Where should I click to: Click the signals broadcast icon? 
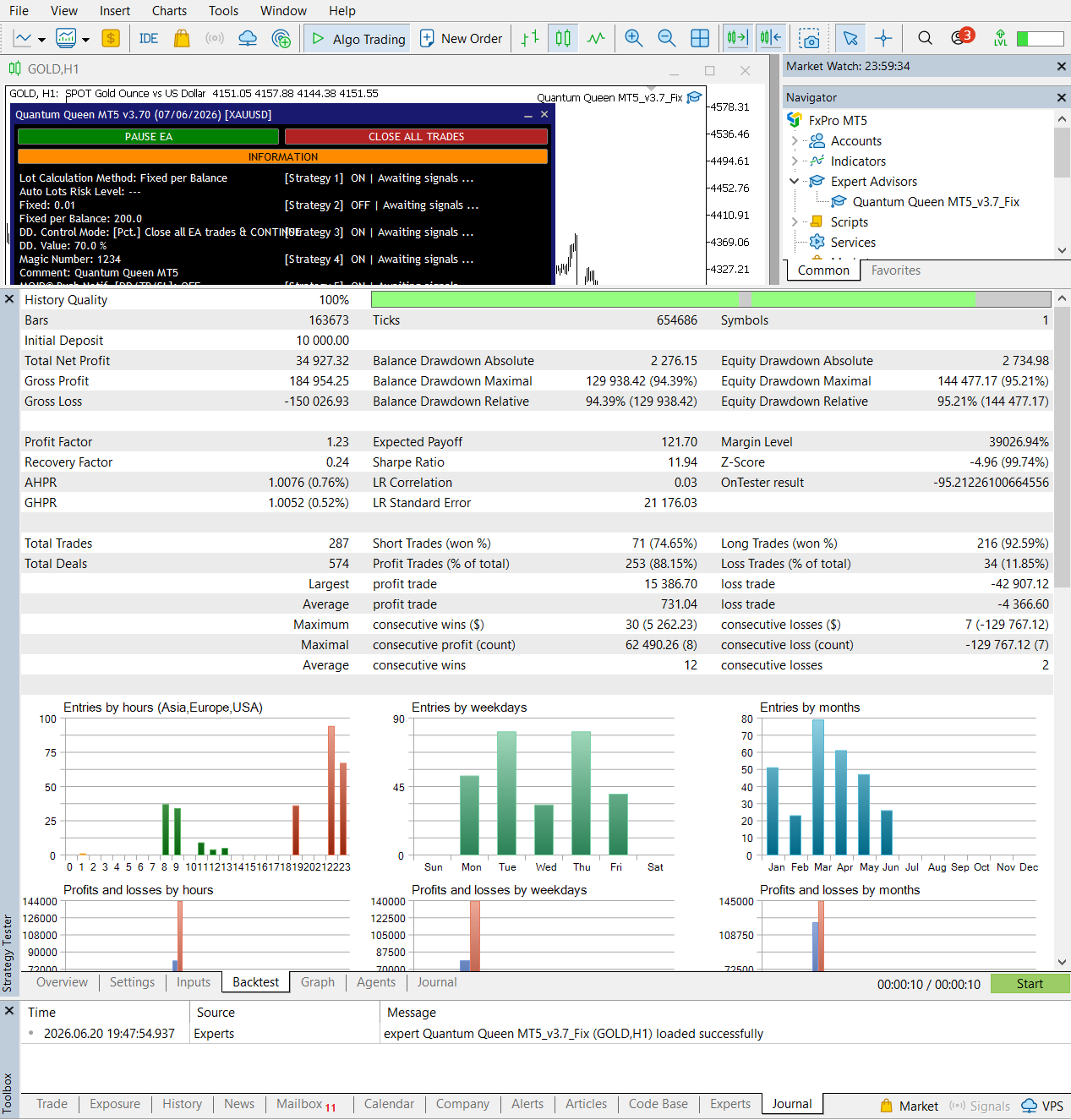[215, 38]
